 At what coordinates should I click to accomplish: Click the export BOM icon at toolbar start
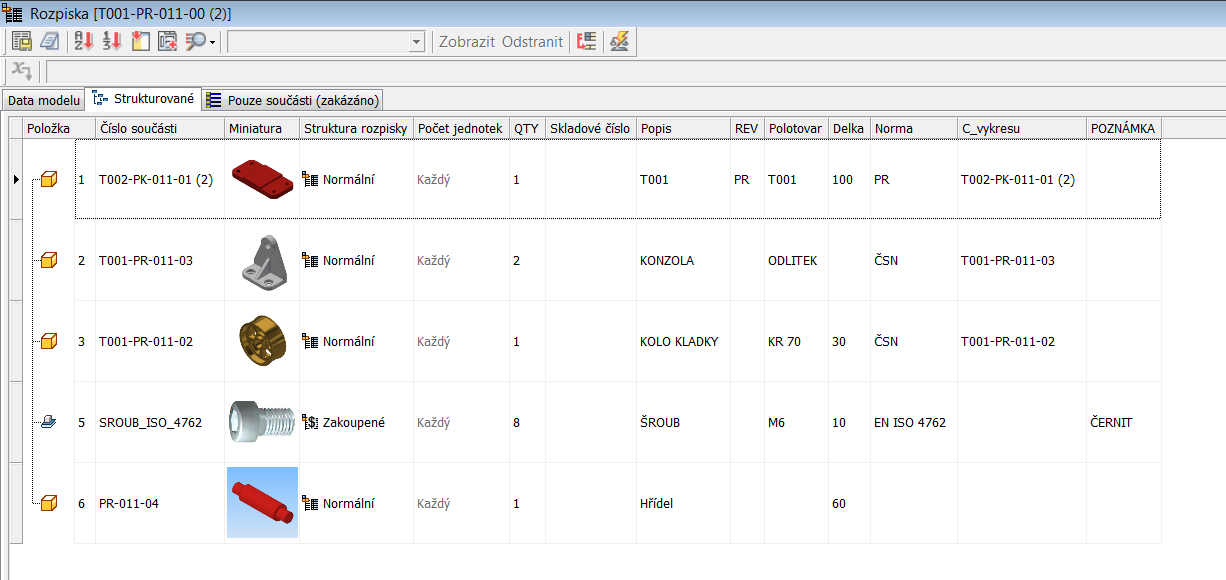click(x=22, y=42)
